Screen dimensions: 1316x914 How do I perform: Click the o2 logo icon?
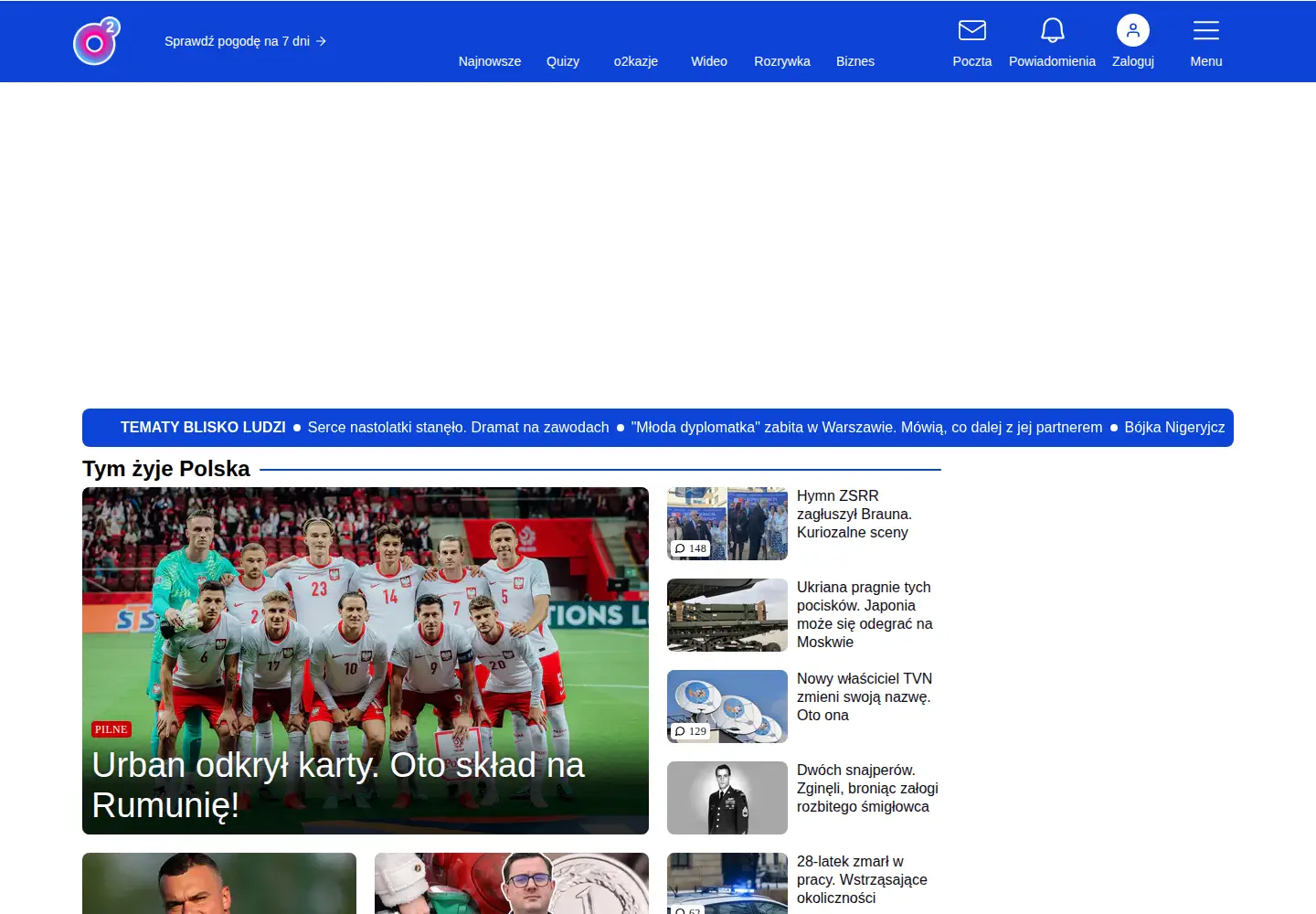97,41
